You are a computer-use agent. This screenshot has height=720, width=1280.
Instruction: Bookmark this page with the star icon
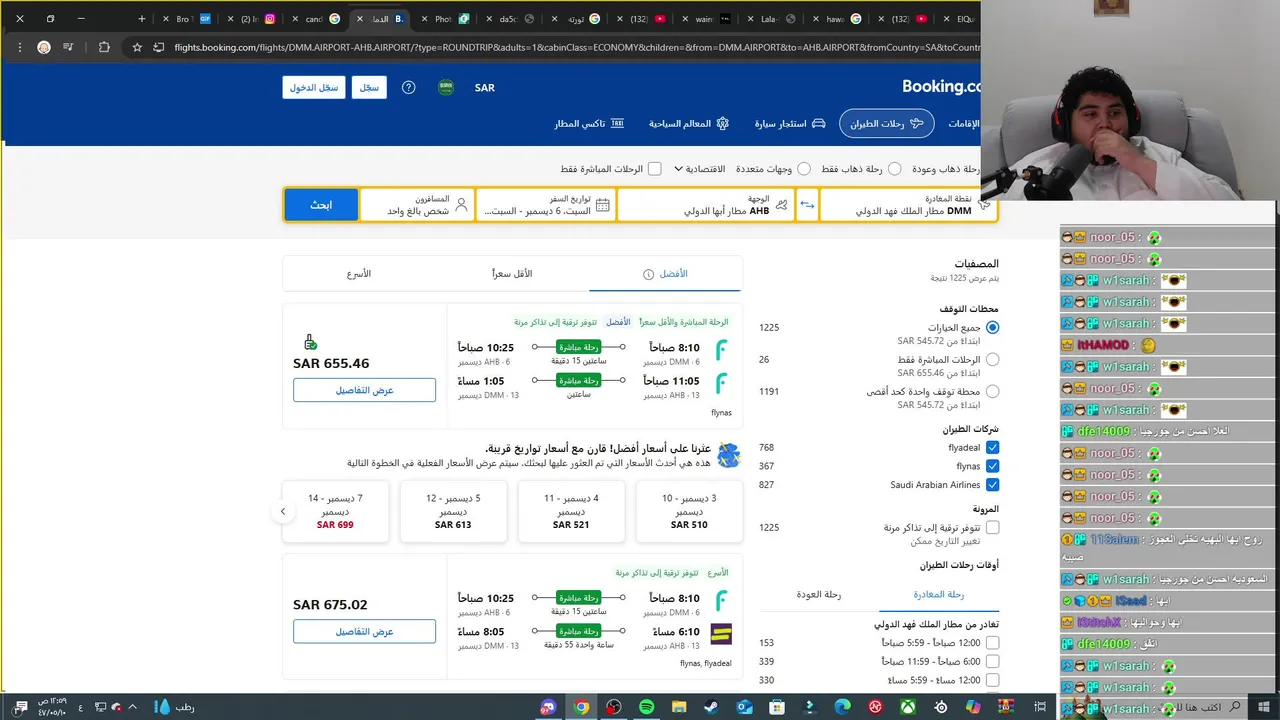[137, 47]
